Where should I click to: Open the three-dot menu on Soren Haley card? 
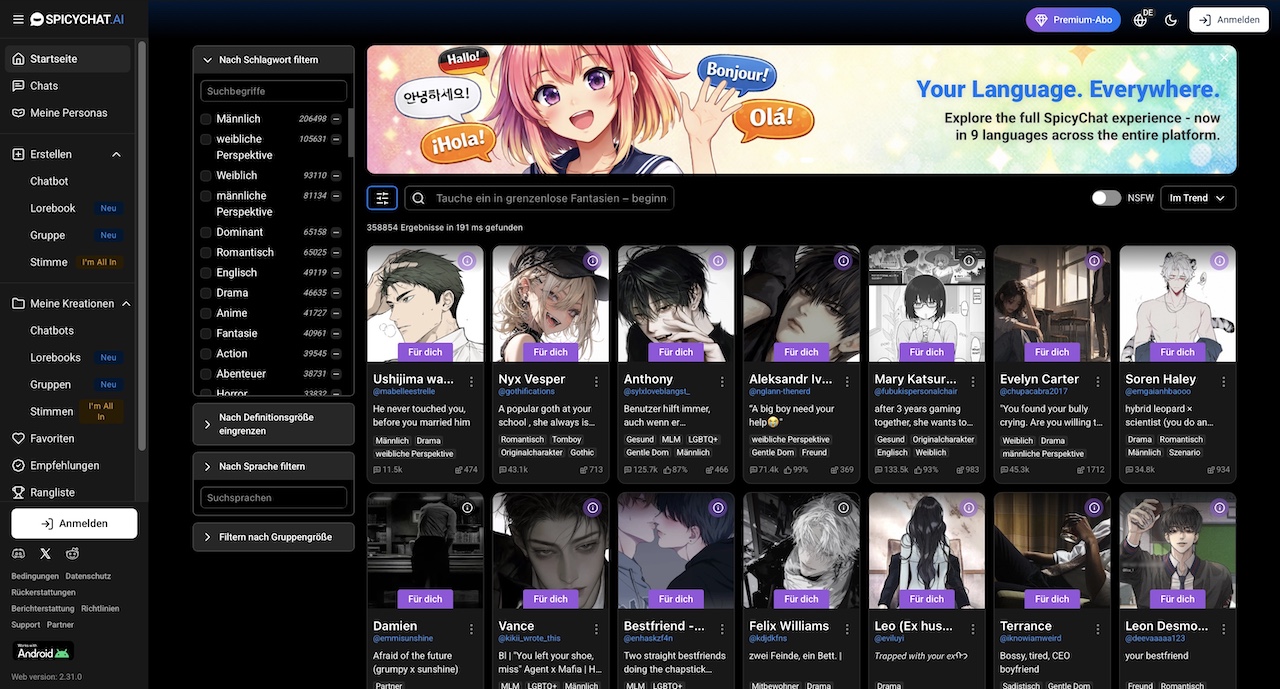1223,381
